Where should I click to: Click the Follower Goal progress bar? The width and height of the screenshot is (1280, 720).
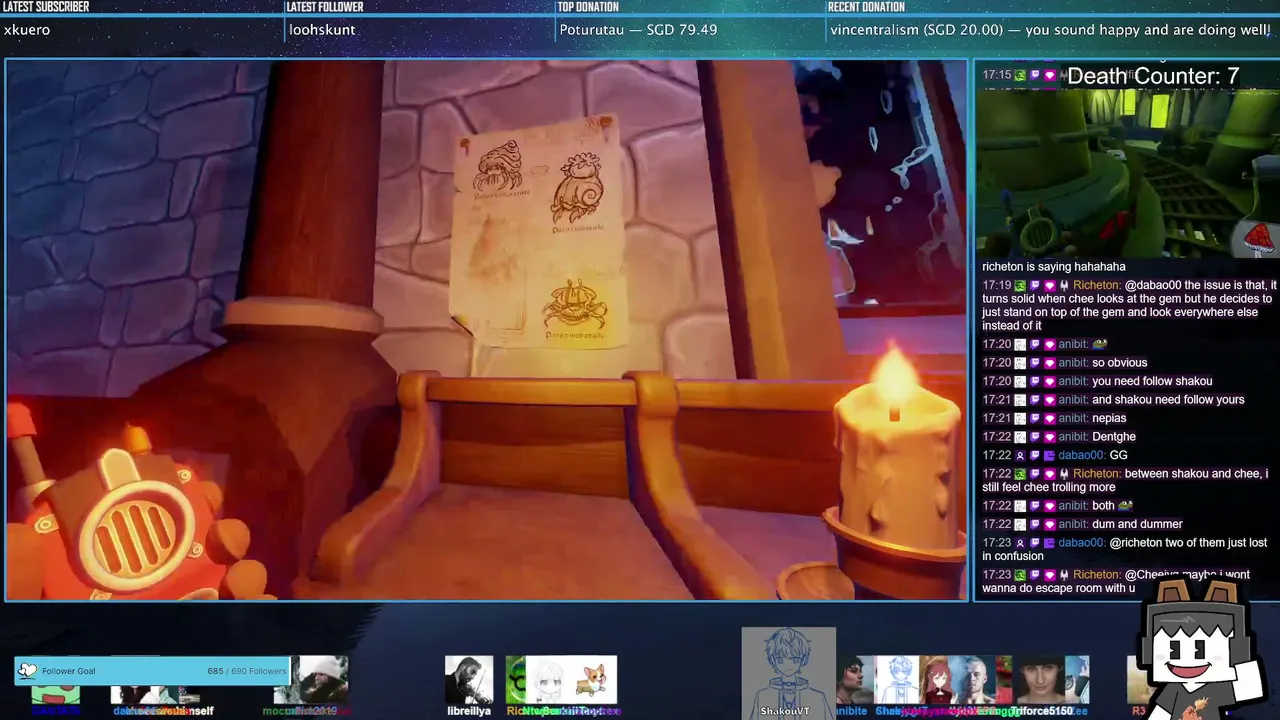click(x=153, y=671)
